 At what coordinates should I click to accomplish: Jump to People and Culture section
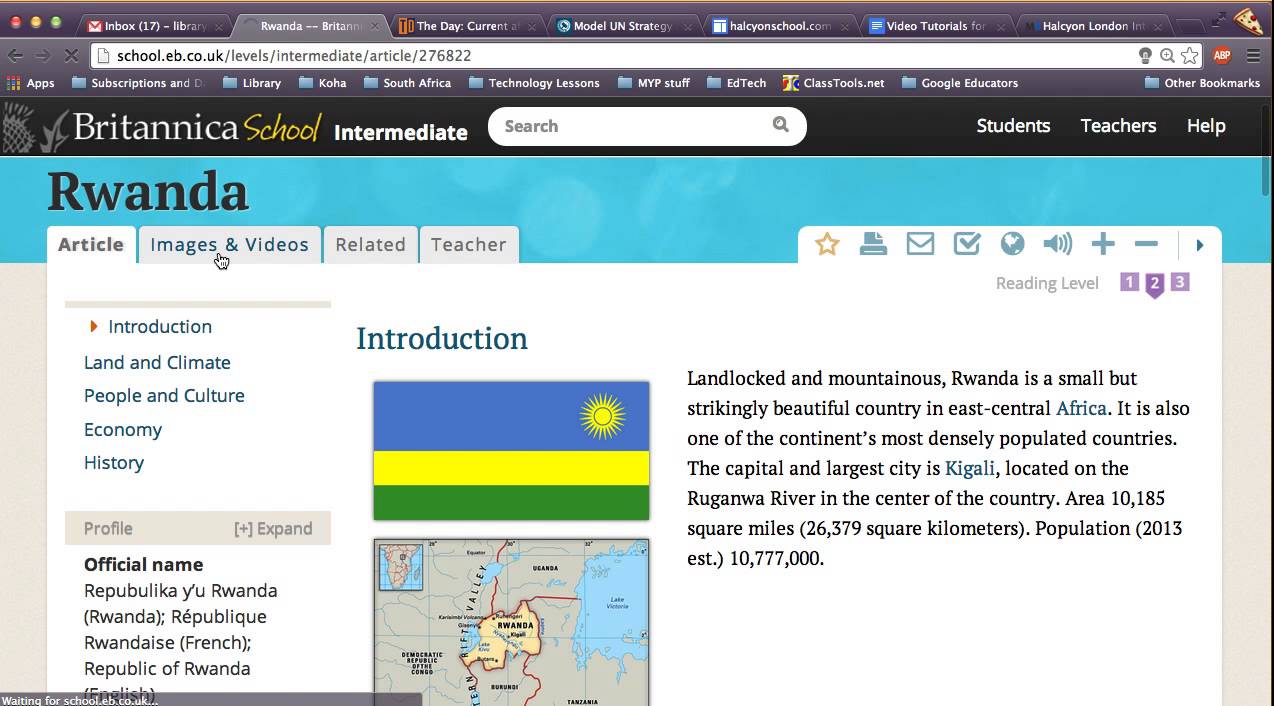point(164,395)
